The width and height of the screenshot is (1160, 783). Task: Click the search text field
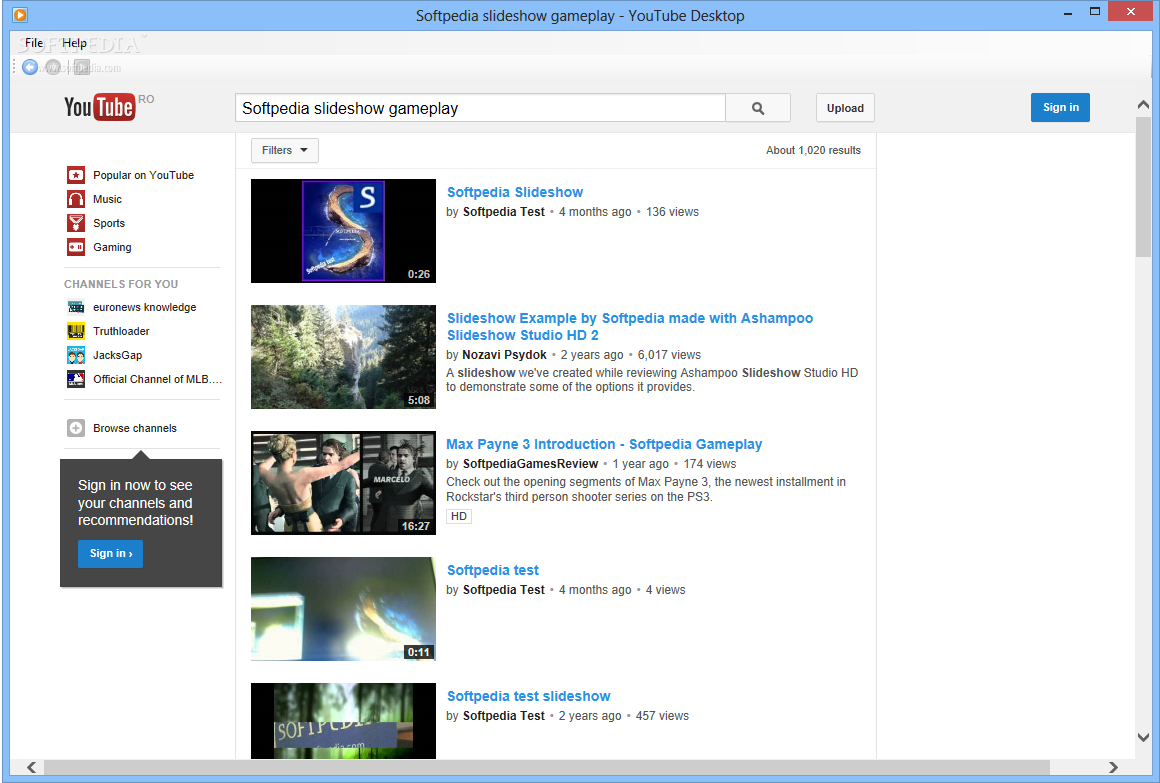(x=480, y=108)
